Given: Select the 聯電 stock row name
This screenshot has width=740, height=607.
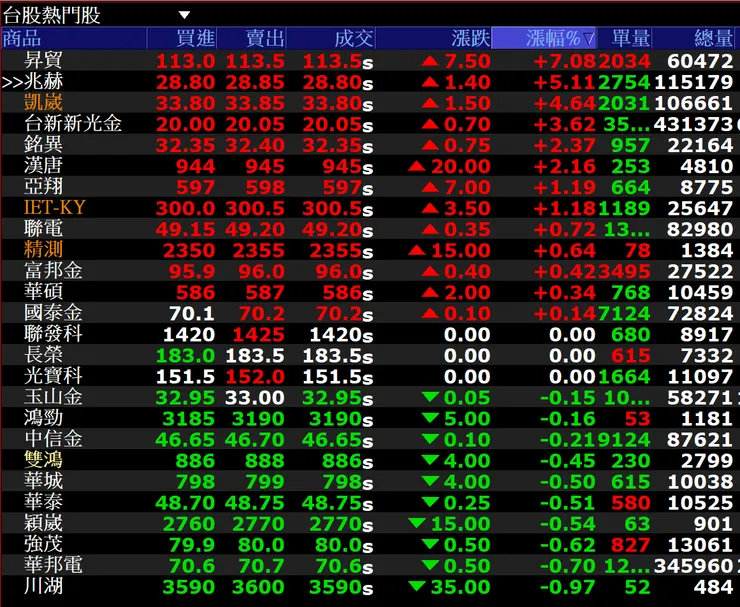Looking at the screenshot, I should (x=43, y=228).
